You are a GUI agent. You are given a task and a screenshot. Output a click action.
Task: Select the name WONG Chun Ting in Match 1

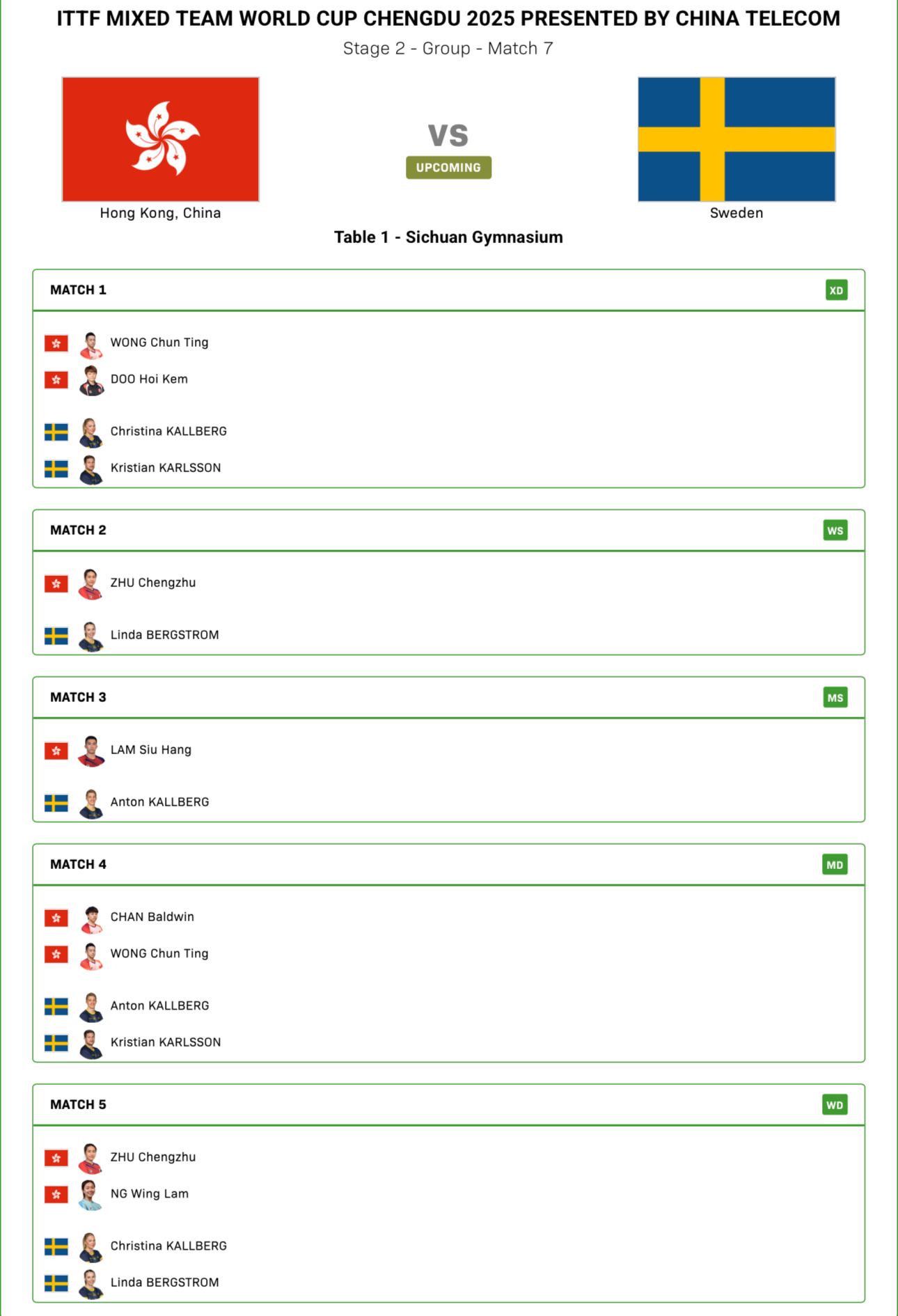pyautogui.click(x=159, y=343)
